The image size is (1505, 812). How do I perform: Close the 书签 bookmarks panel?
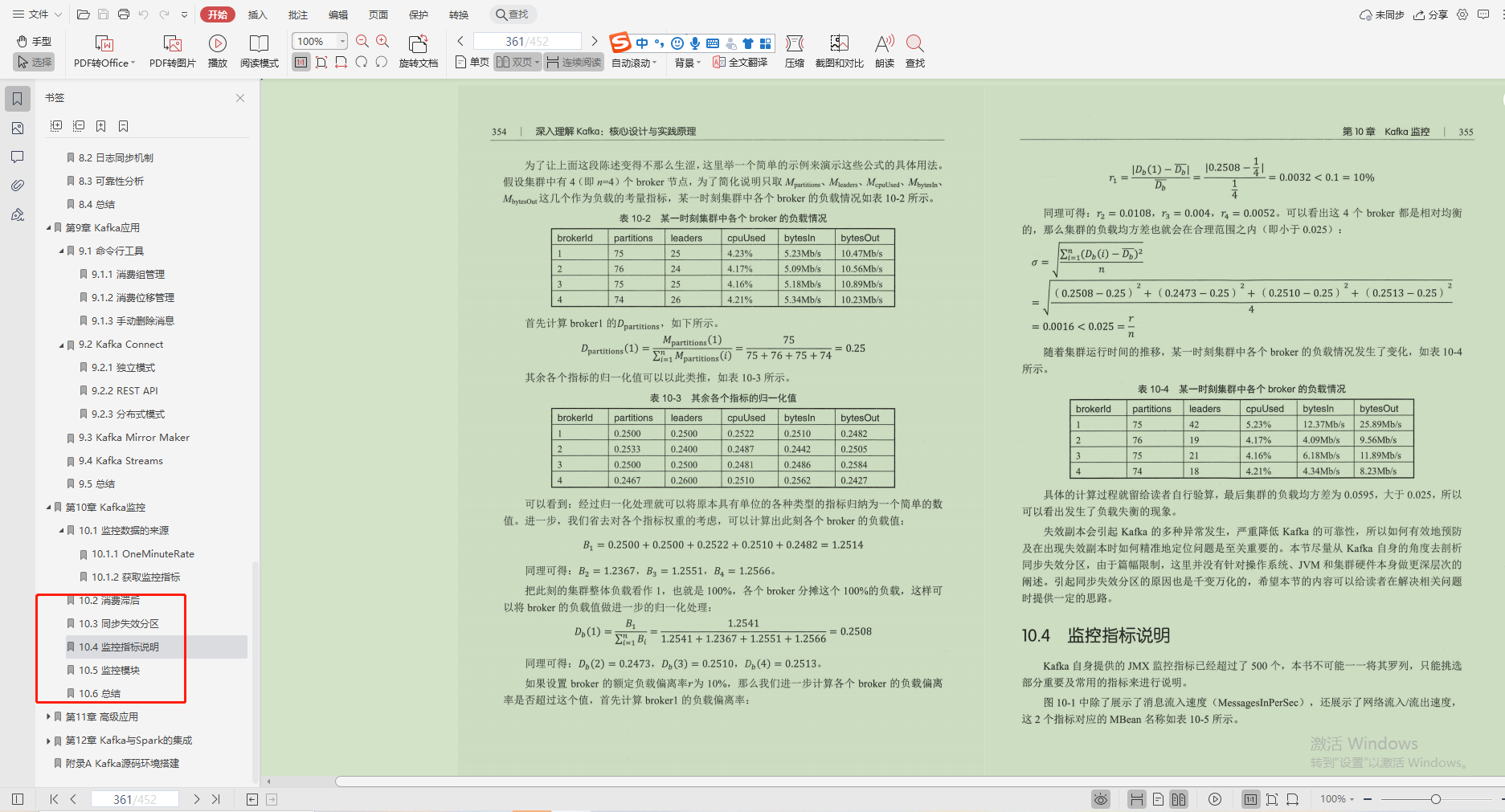(240, 98)
